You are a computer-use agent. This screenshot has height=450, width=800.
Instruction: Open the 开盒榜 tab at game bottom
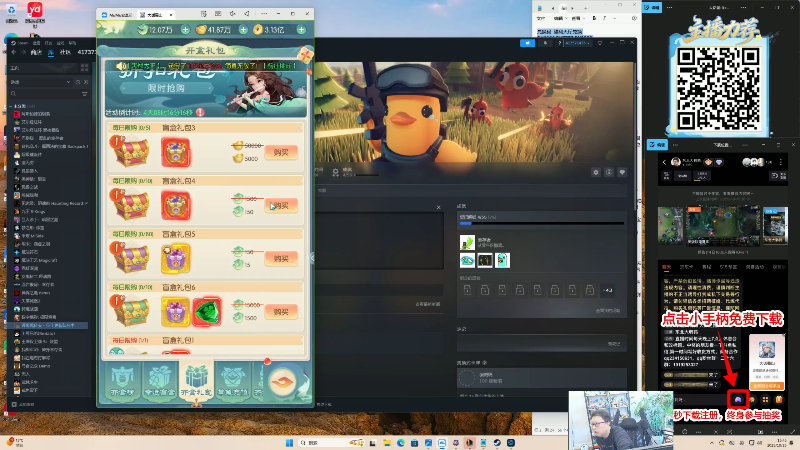[122, 381]
